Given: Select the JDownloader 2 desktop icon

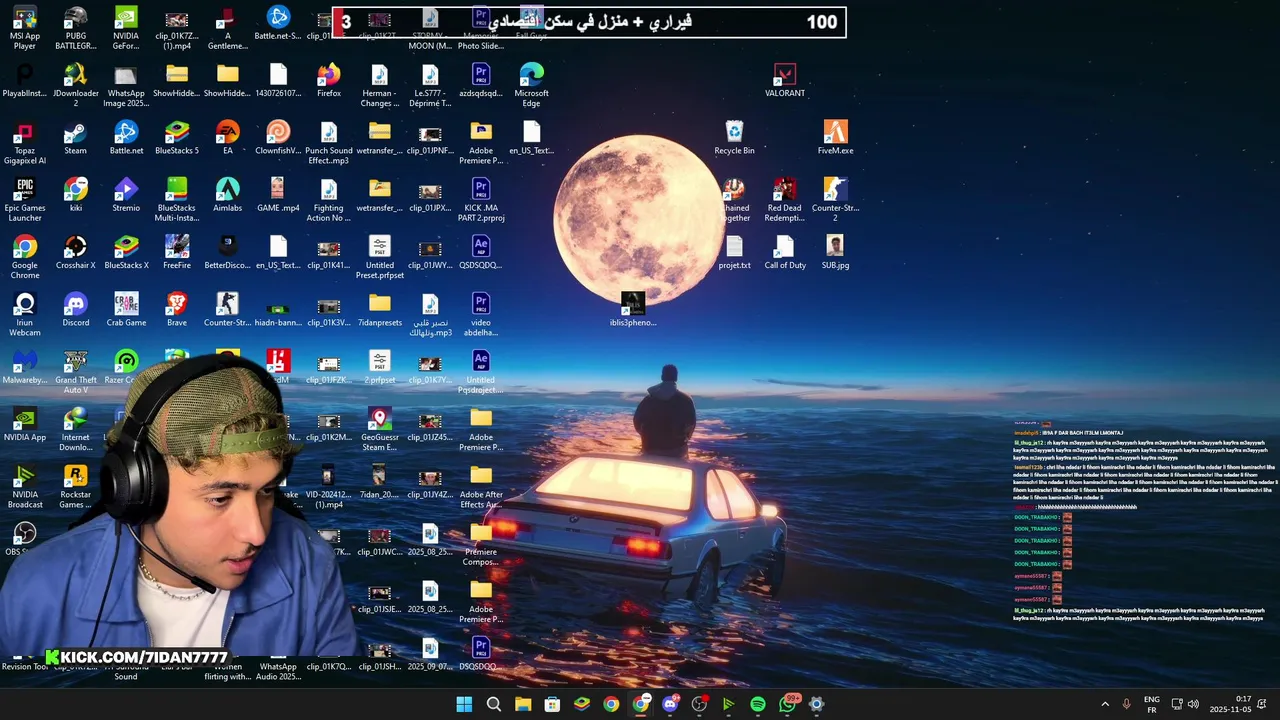Looking at the screenshot, I should coord(75,85).
